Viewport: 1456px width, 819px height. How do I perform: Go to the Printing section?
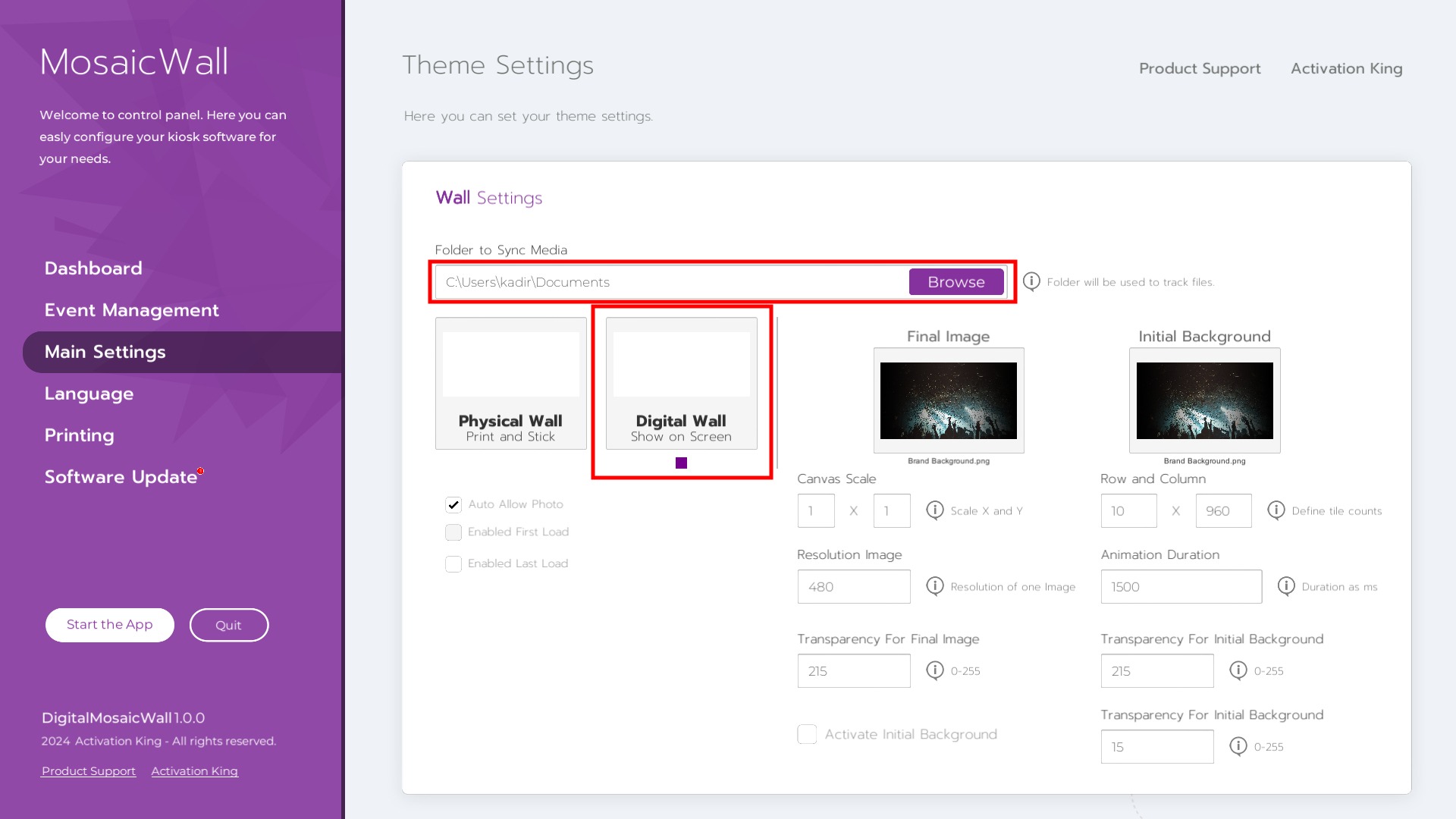click(80, 435)
